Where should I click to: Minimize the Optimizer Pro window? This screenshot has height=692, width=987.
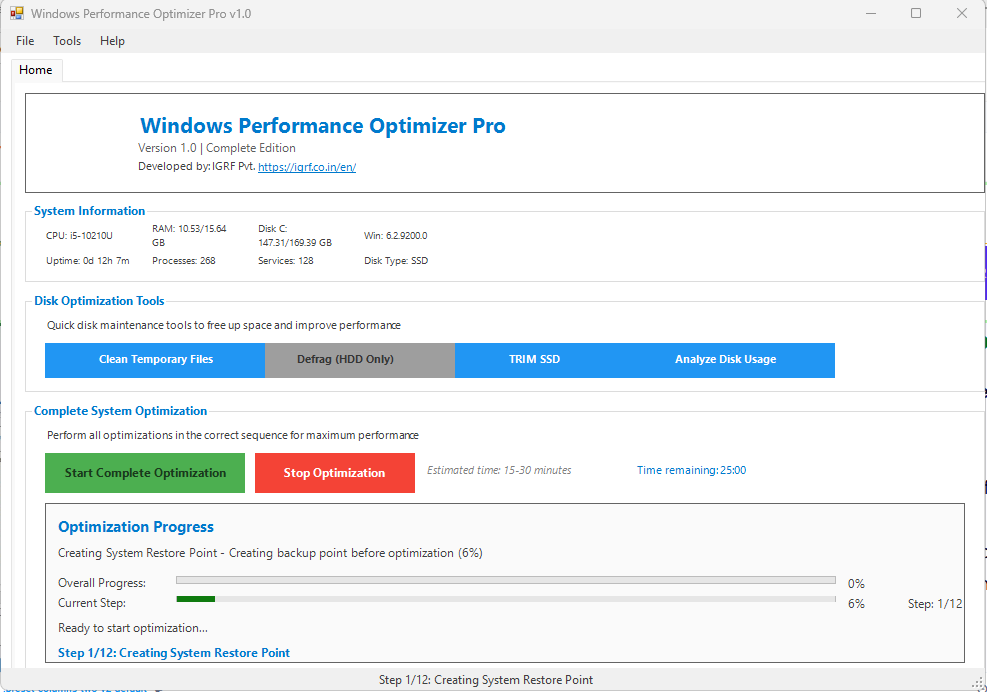(x=870, y=14)
